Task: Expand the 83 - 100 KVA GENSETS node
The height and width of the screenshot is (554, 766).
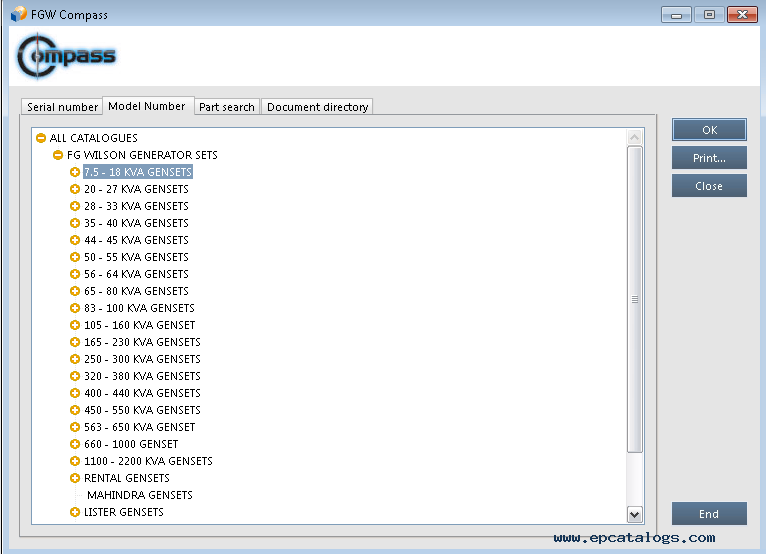Action: [75, 308]
